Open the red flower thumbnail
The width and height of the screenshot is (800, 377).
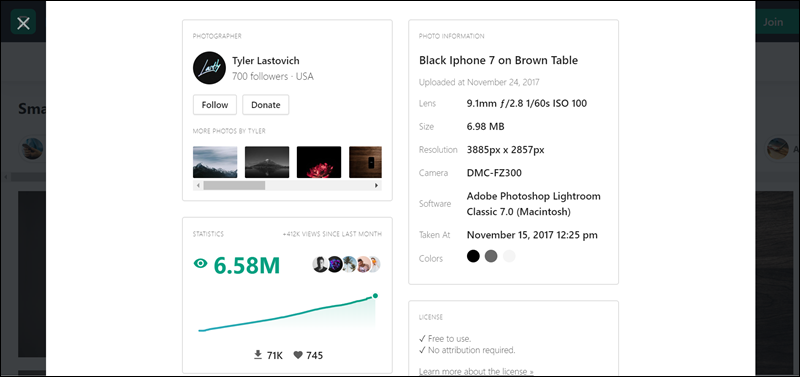319,162
